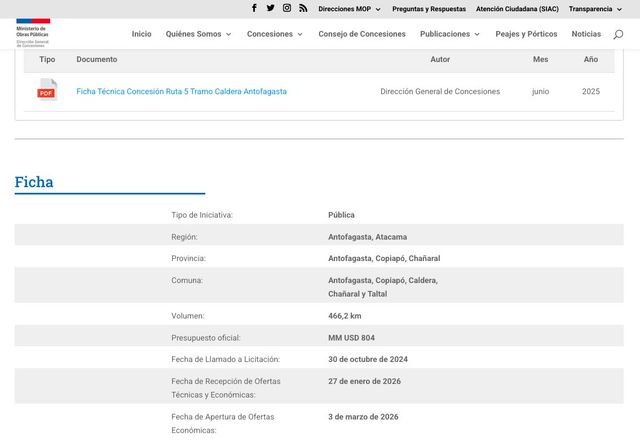
Task: Open Consejo de Concesiones menu item
Action: pos(362,34)
